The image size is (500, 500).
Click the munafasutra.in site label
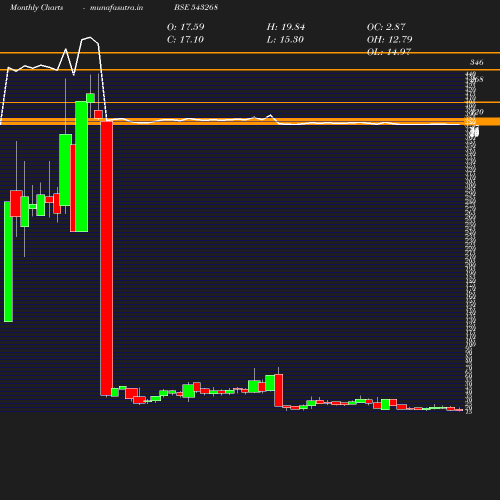pos(116,7)
